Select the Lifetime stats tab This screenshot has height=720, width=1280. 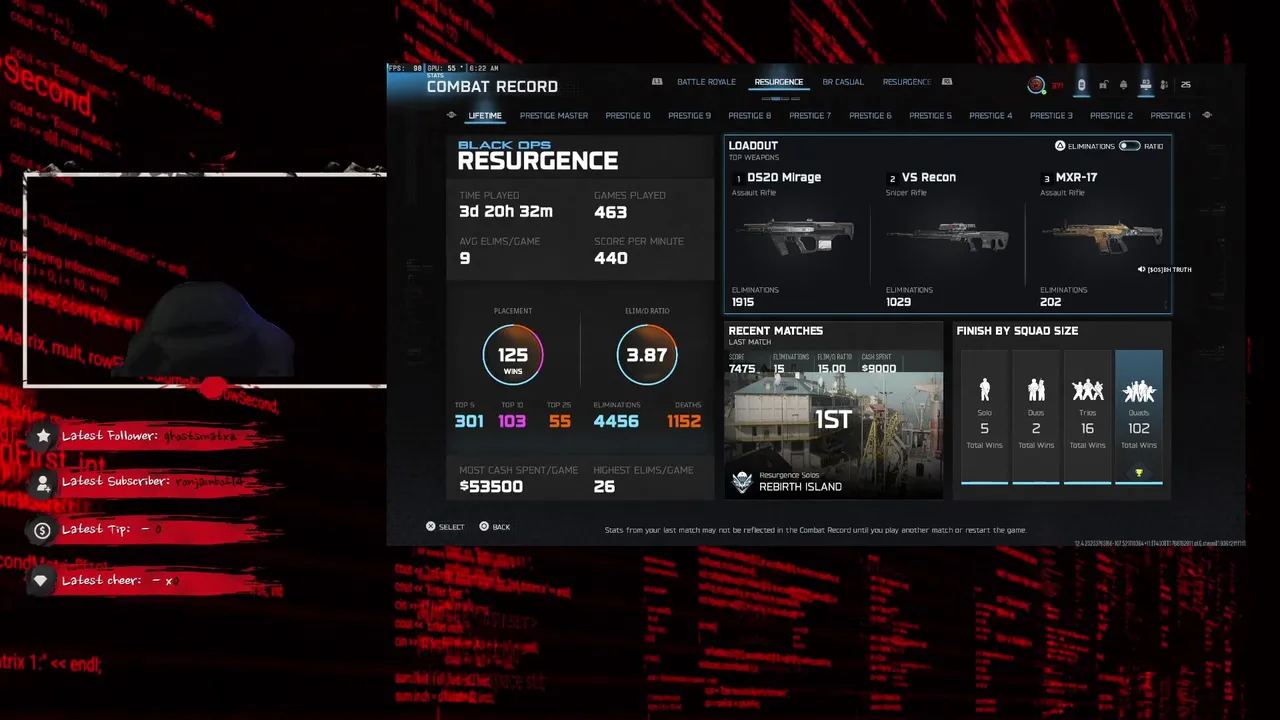click(x=485, y=116)
